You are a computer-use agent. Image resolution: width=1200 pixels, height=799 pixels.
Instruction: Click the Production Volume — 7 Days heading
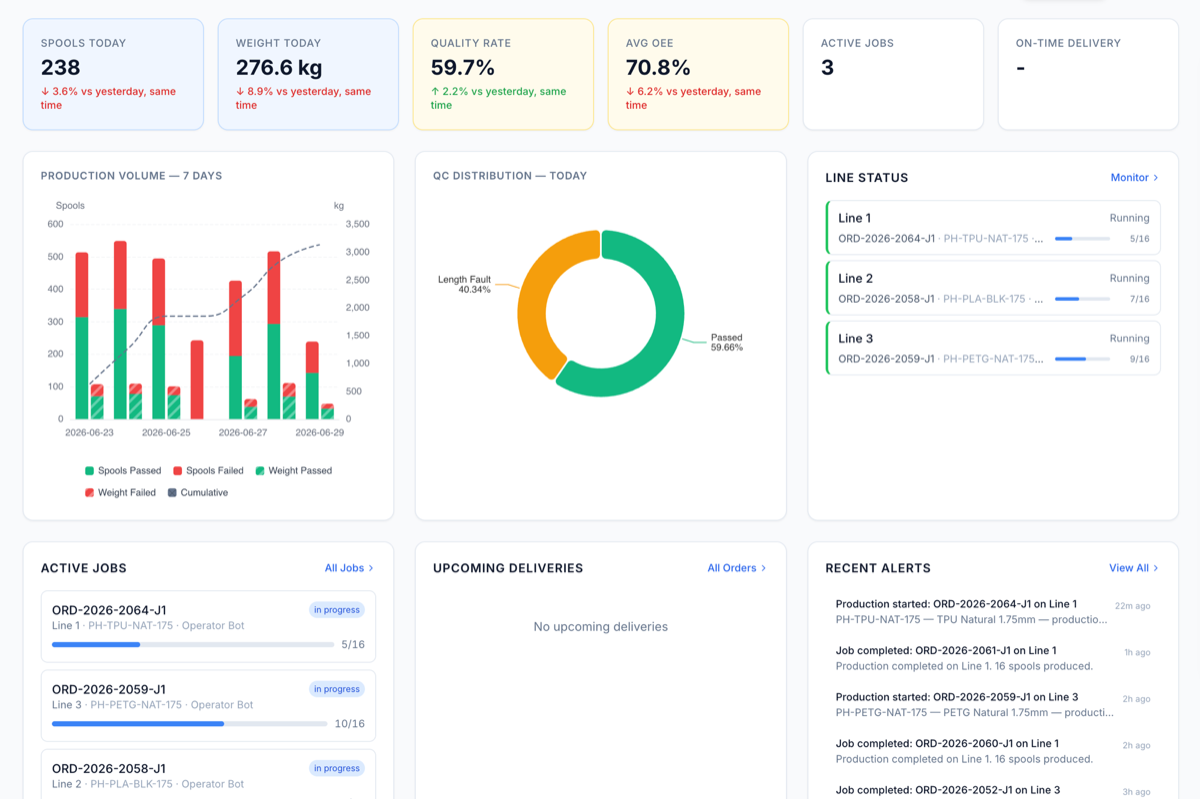132,176
